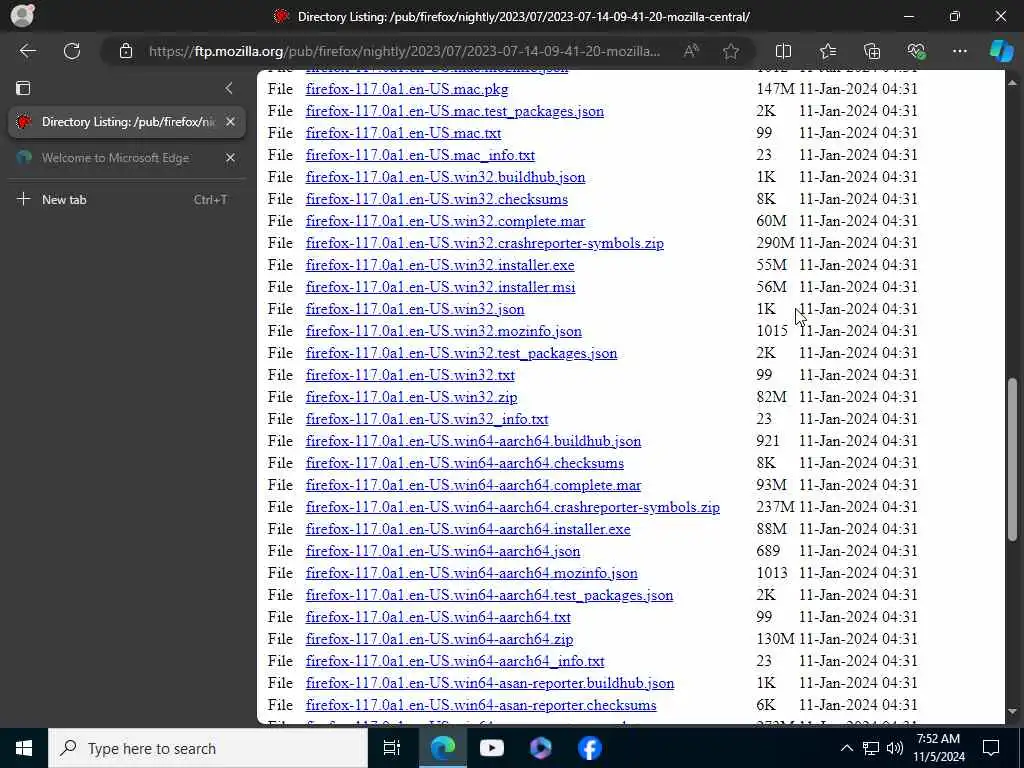Close the Directory Listing tab
Screen dimensions: 1024x768
(x=230, y=122)
